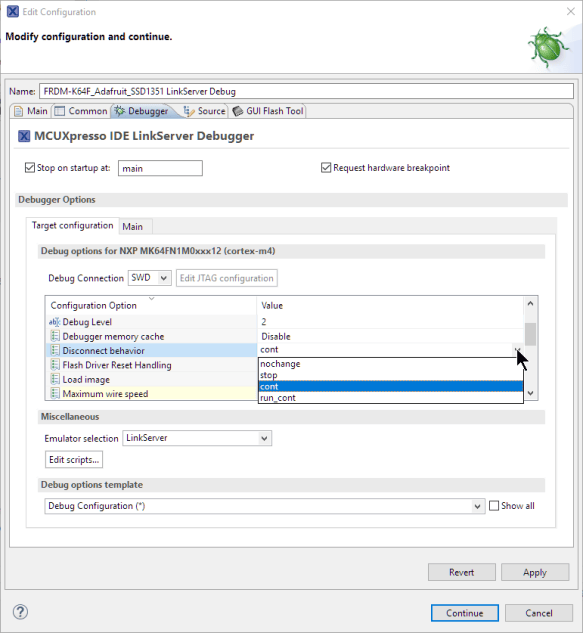
Task: Click the table scrollbar up arrow
Action: [x=531, y=303]
